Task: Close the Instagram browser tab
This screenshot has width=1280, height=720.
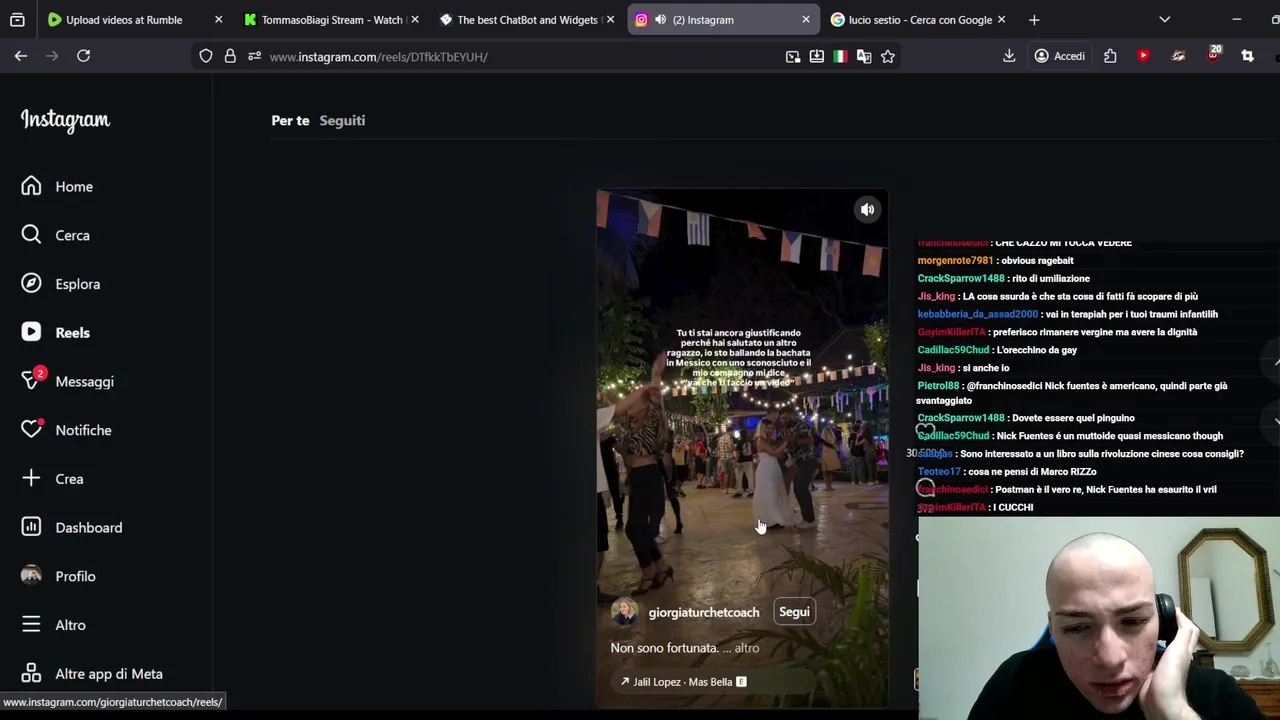Action: tap(806, 20)
